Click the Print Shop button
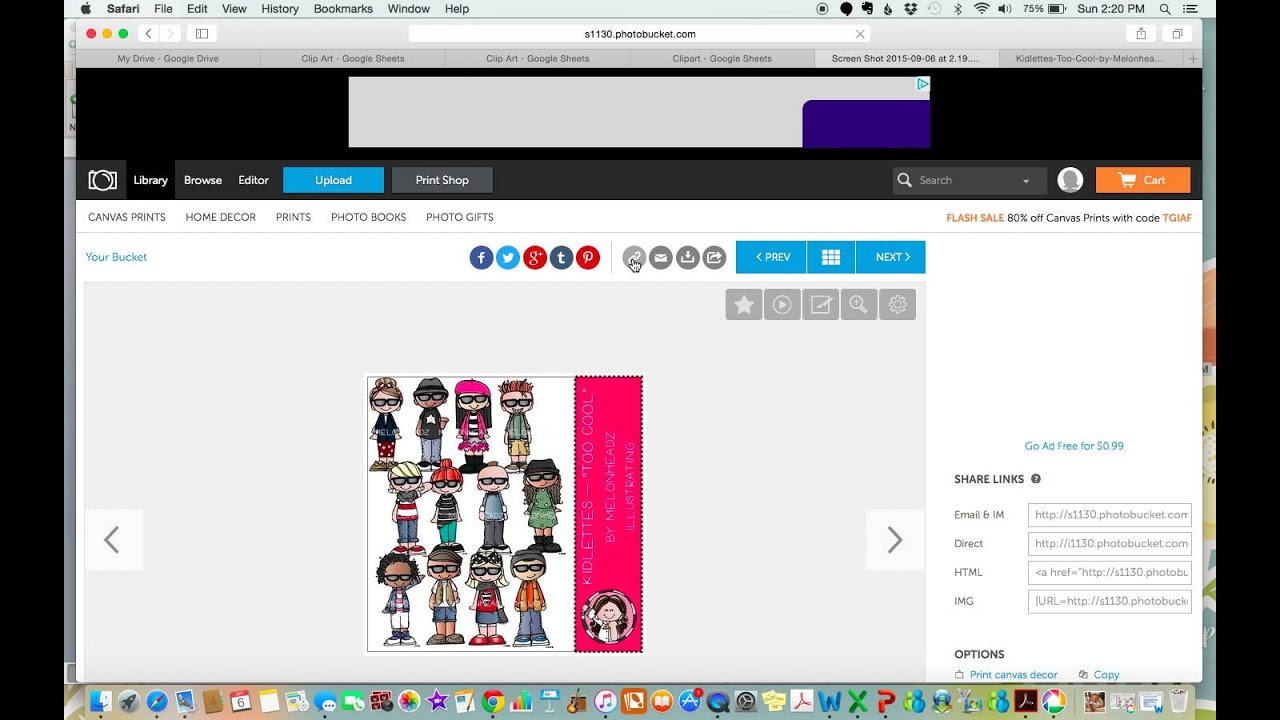Viewport: 1280px width, 720px height. pyautogui.click(x=442, y=180)
